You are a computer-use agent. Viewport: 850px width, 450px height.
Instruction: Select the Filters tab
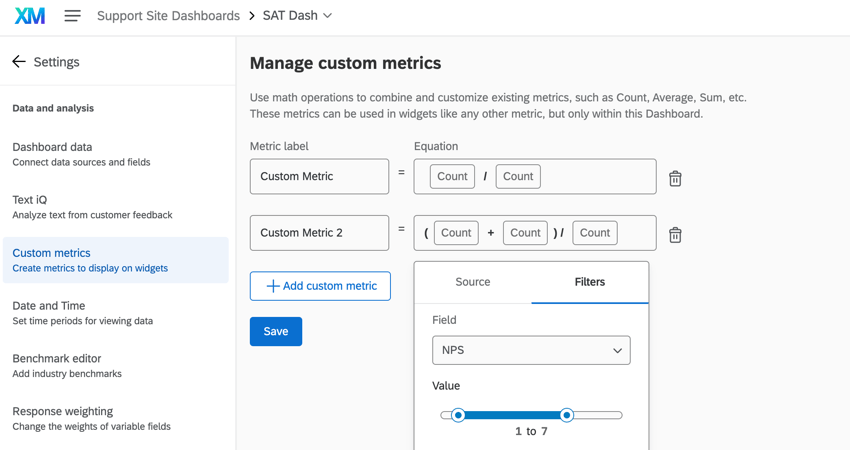(589, 282)
